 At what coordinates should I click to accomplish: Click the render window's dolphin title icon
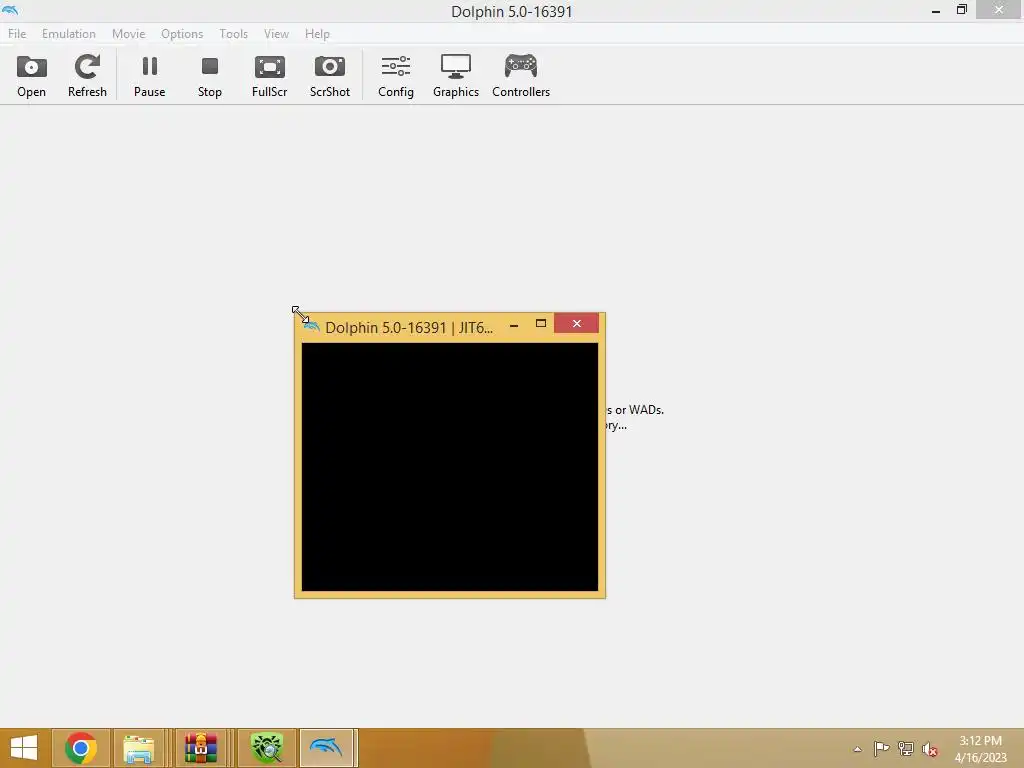[x=312, y=327]
